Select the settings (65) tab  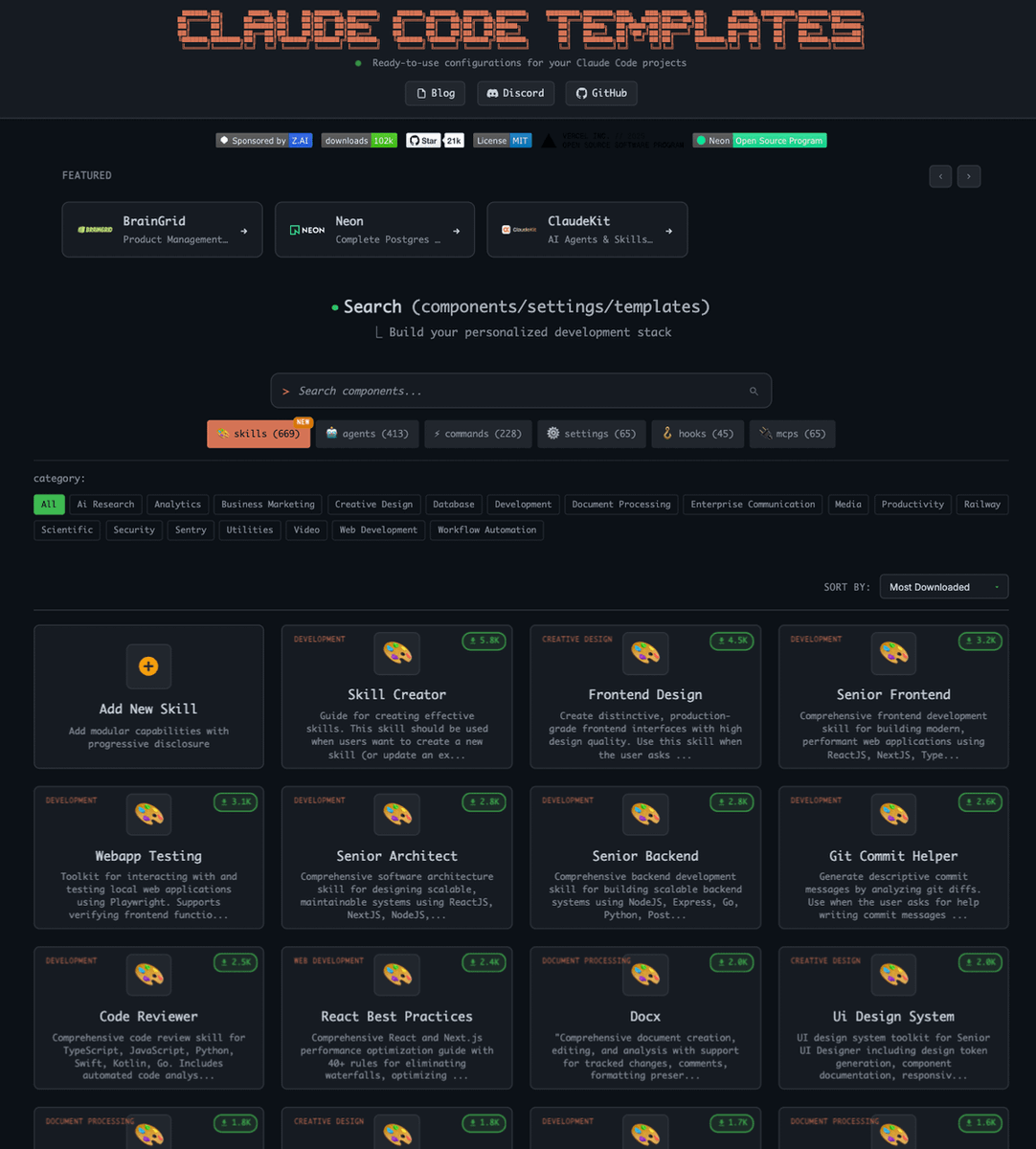click(592, 434)
